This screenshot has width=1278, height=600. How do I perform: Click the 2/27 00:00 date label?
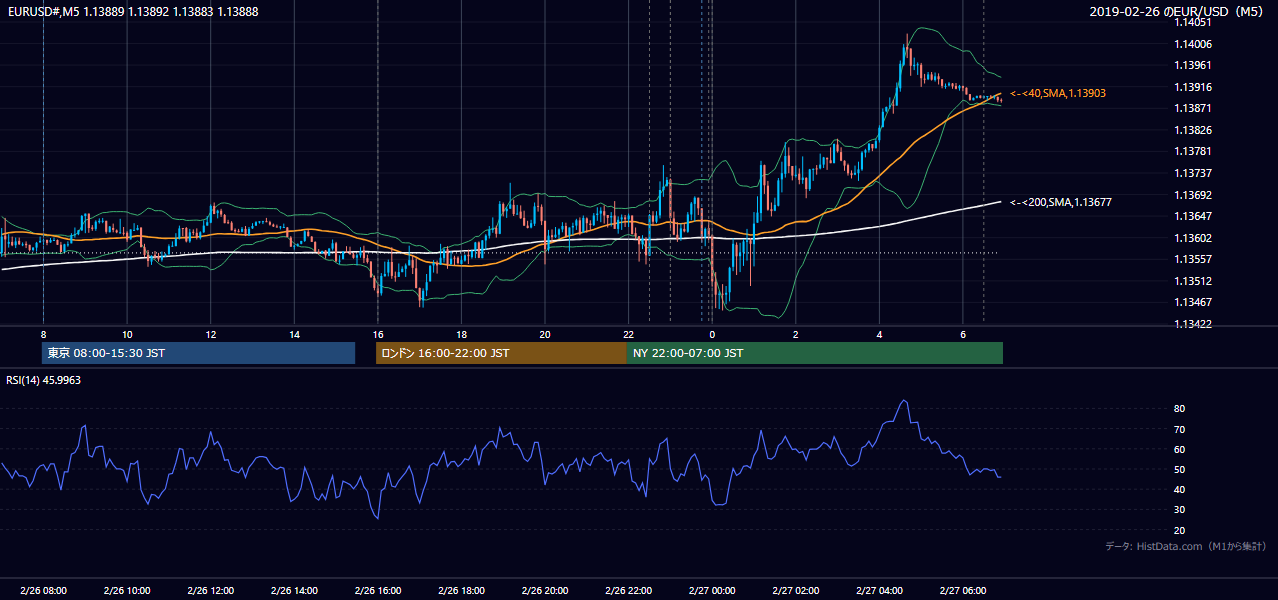(x=712, y=591)
